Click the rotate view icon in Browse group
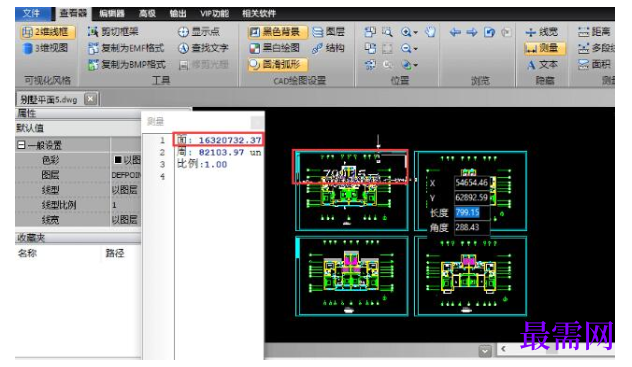632x367 pixels. pos(489,32)
